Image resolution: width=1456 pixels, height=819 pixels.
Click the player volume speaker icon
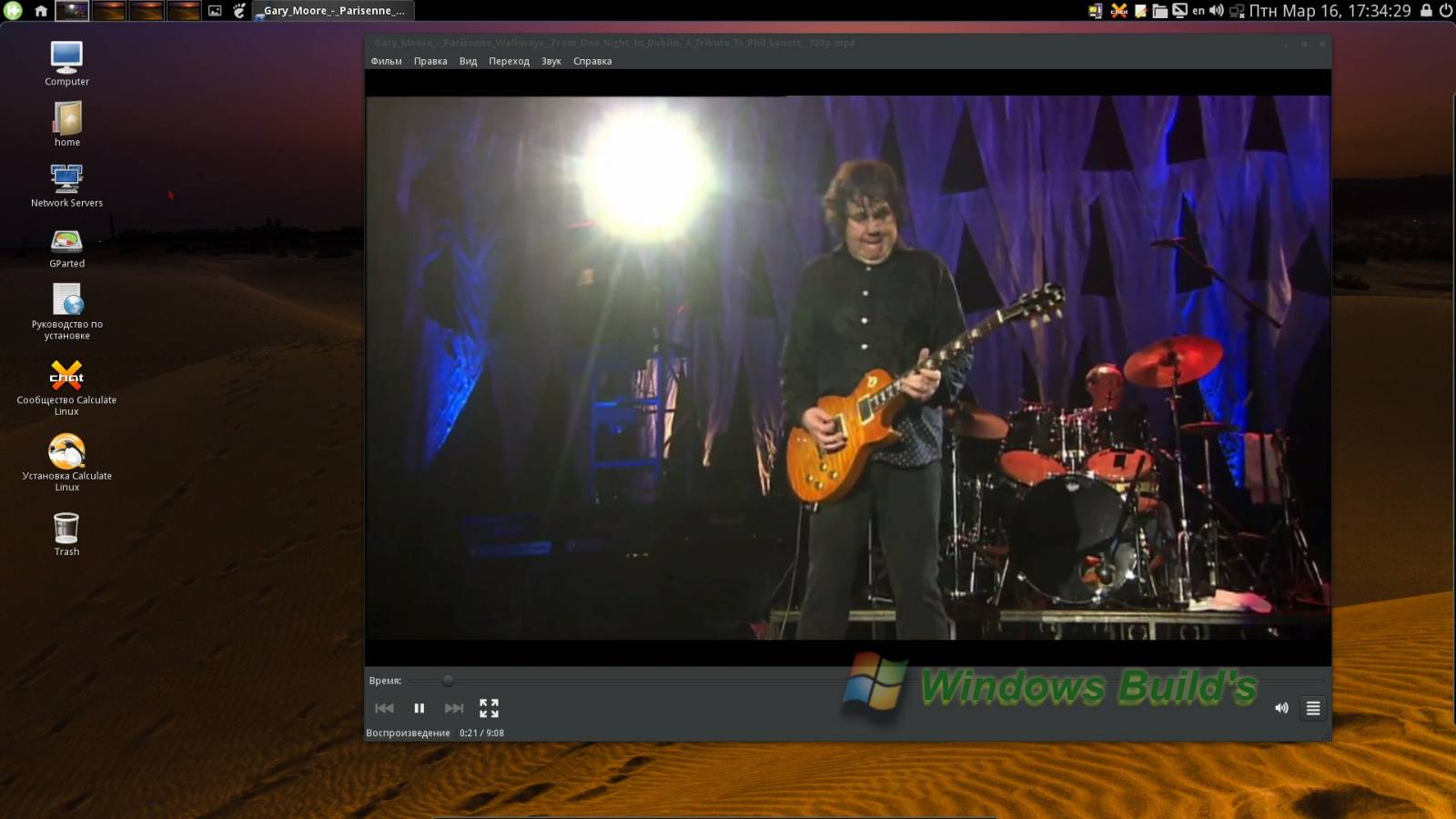(1281, 708)
